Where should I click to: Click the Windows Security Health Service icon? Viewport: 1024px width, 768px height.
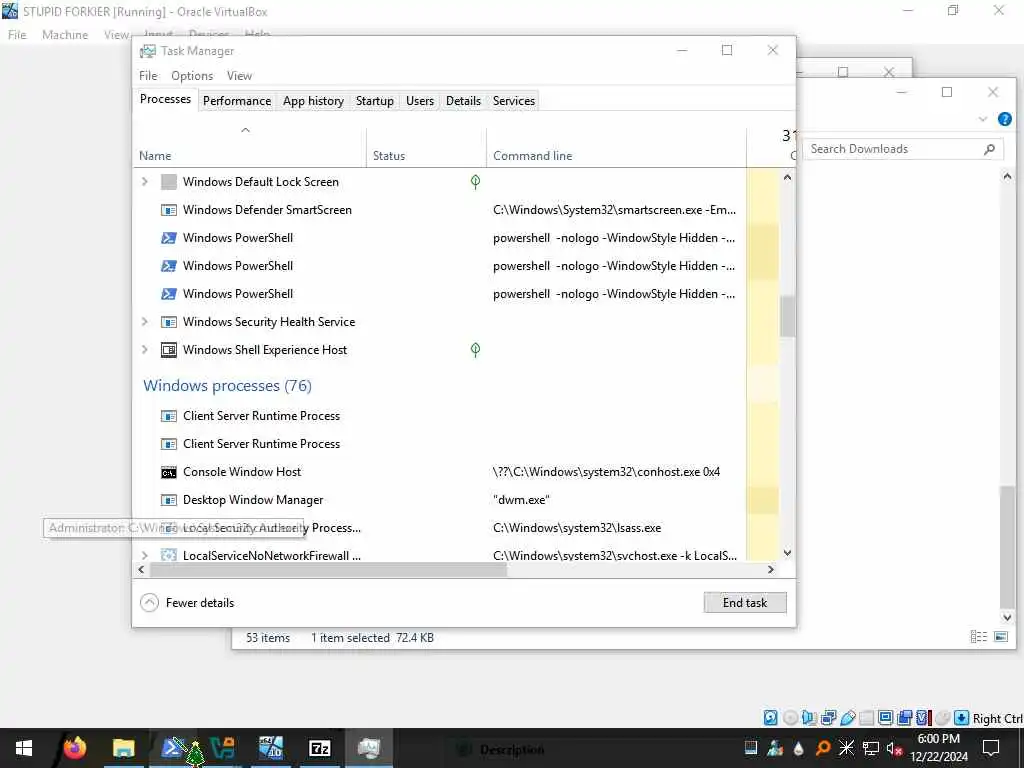(x=168, y=323)
